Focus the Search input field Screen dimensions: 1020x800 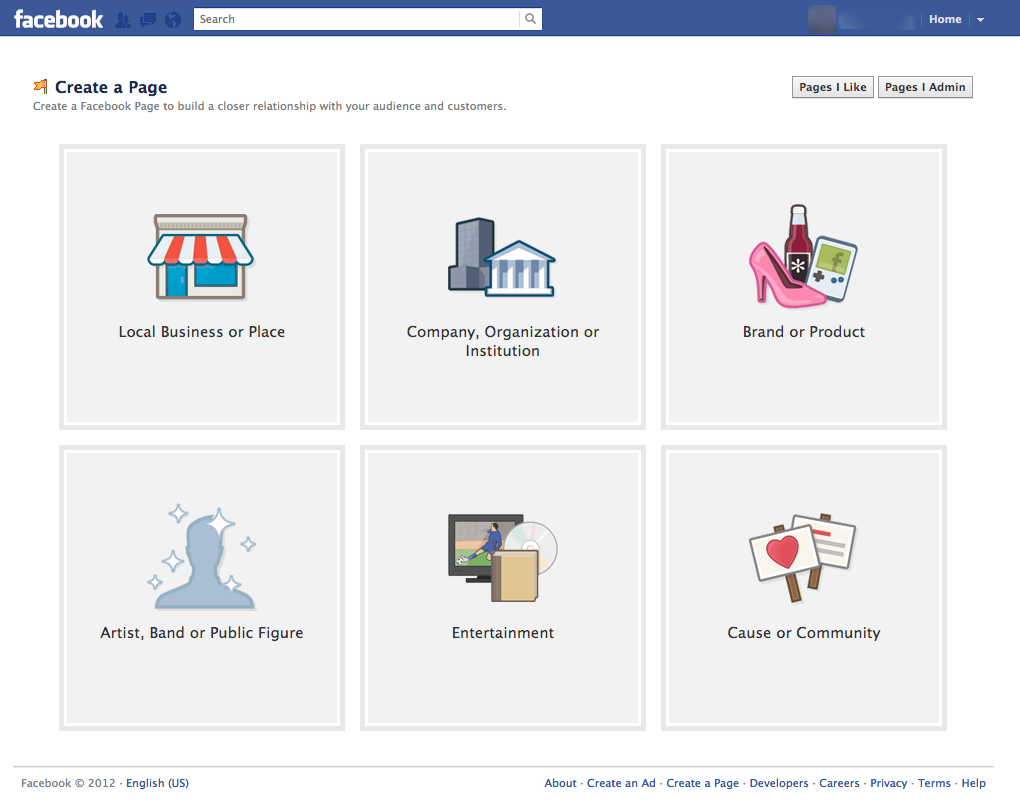[356, 19]
